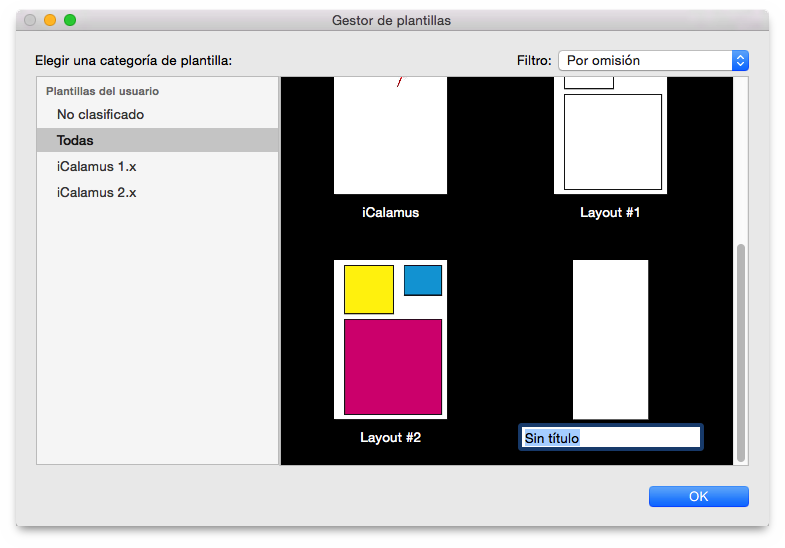Screen dimensions: 785x548
Task: Choose the iCalamus 2.x category
Action: [96, 193]
